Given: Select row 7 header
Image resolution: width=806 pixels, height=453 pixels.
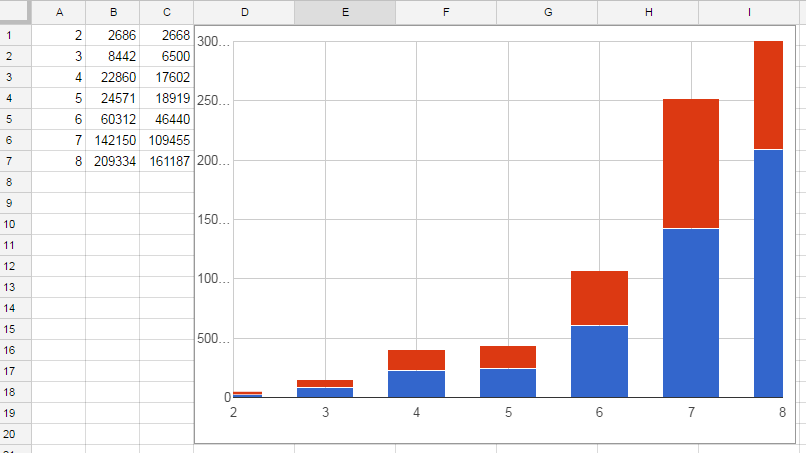Looking at the screenshot, I should click(15, 161).
